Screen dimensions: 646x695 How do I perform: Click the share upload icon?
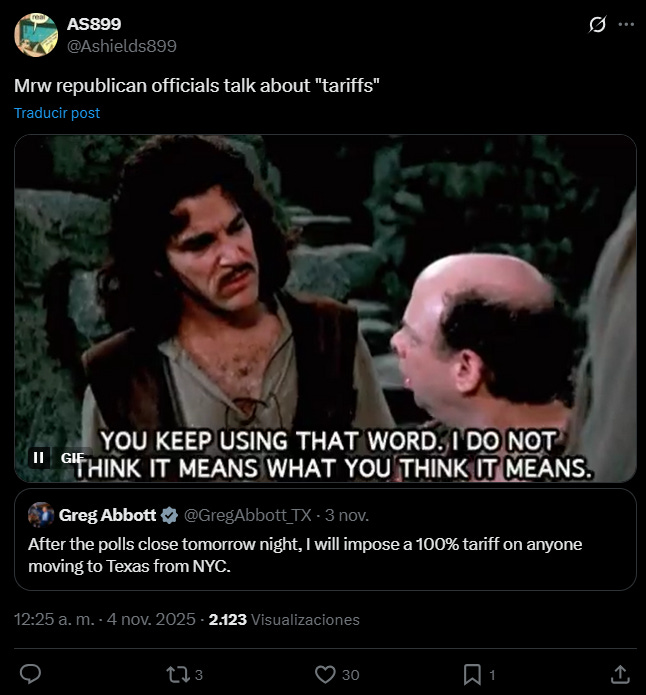[620, 675]
